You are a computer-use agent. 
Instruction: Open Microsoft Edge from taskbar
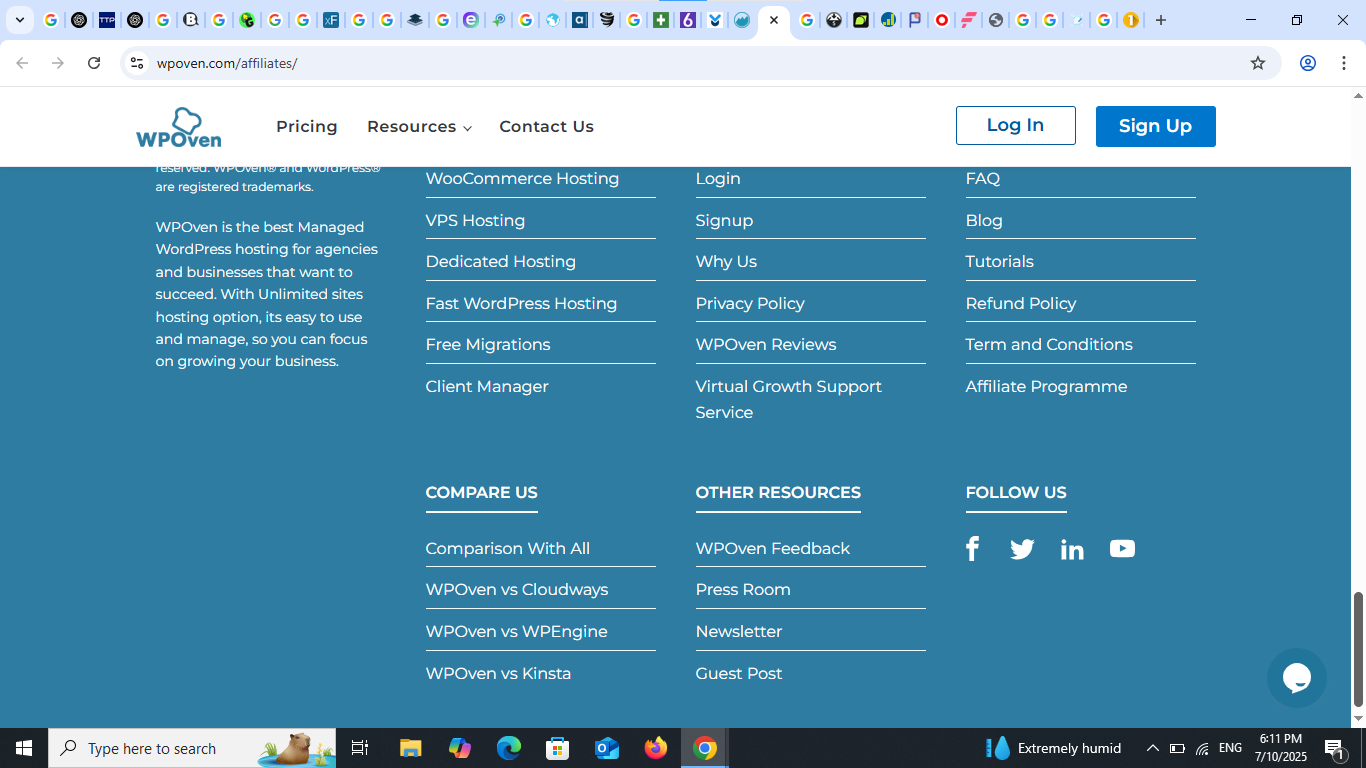509,748
